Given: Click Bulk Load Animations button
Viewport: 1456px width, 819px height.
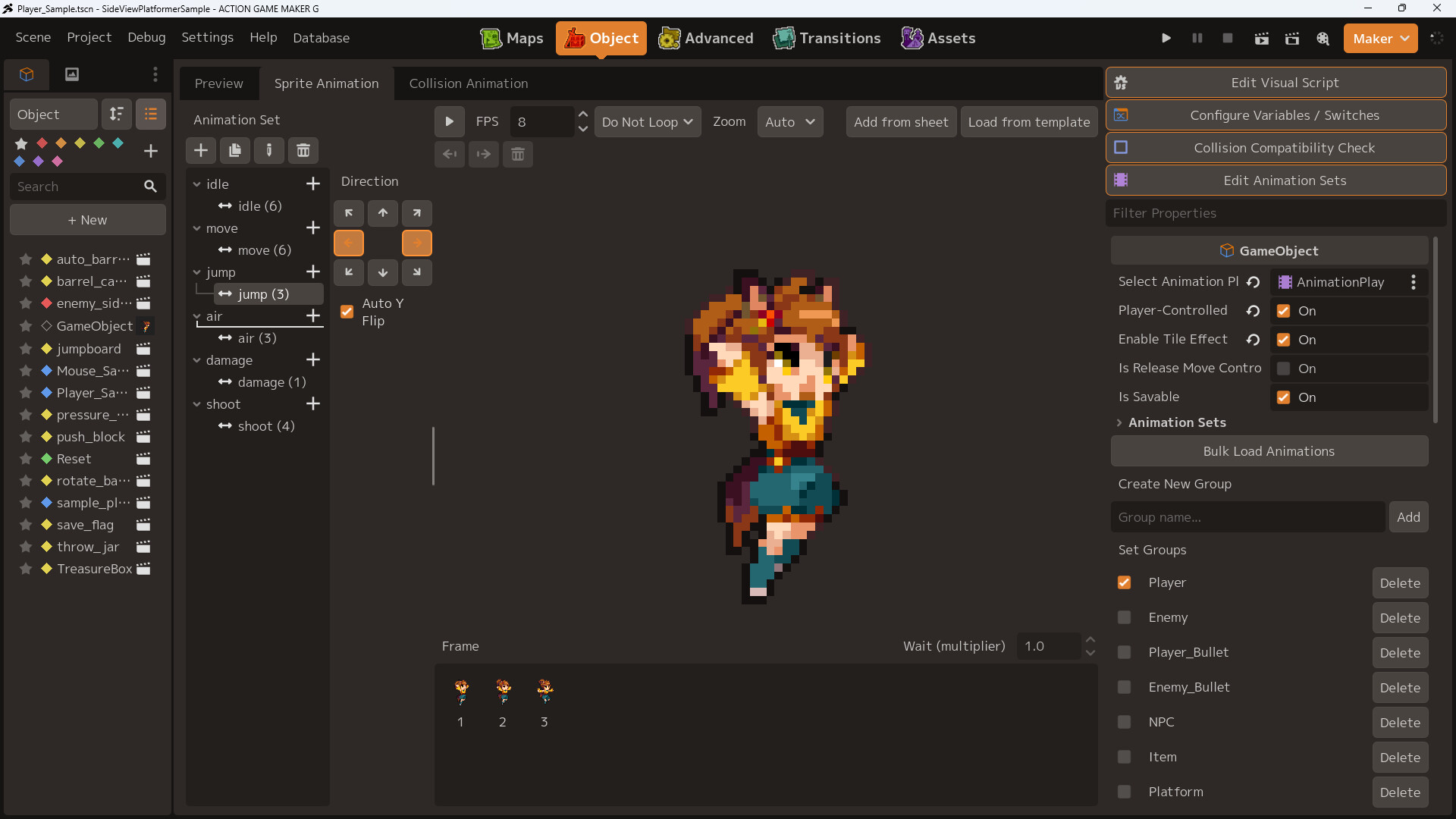Looking at the screenshot, I should coord(1269,451).
